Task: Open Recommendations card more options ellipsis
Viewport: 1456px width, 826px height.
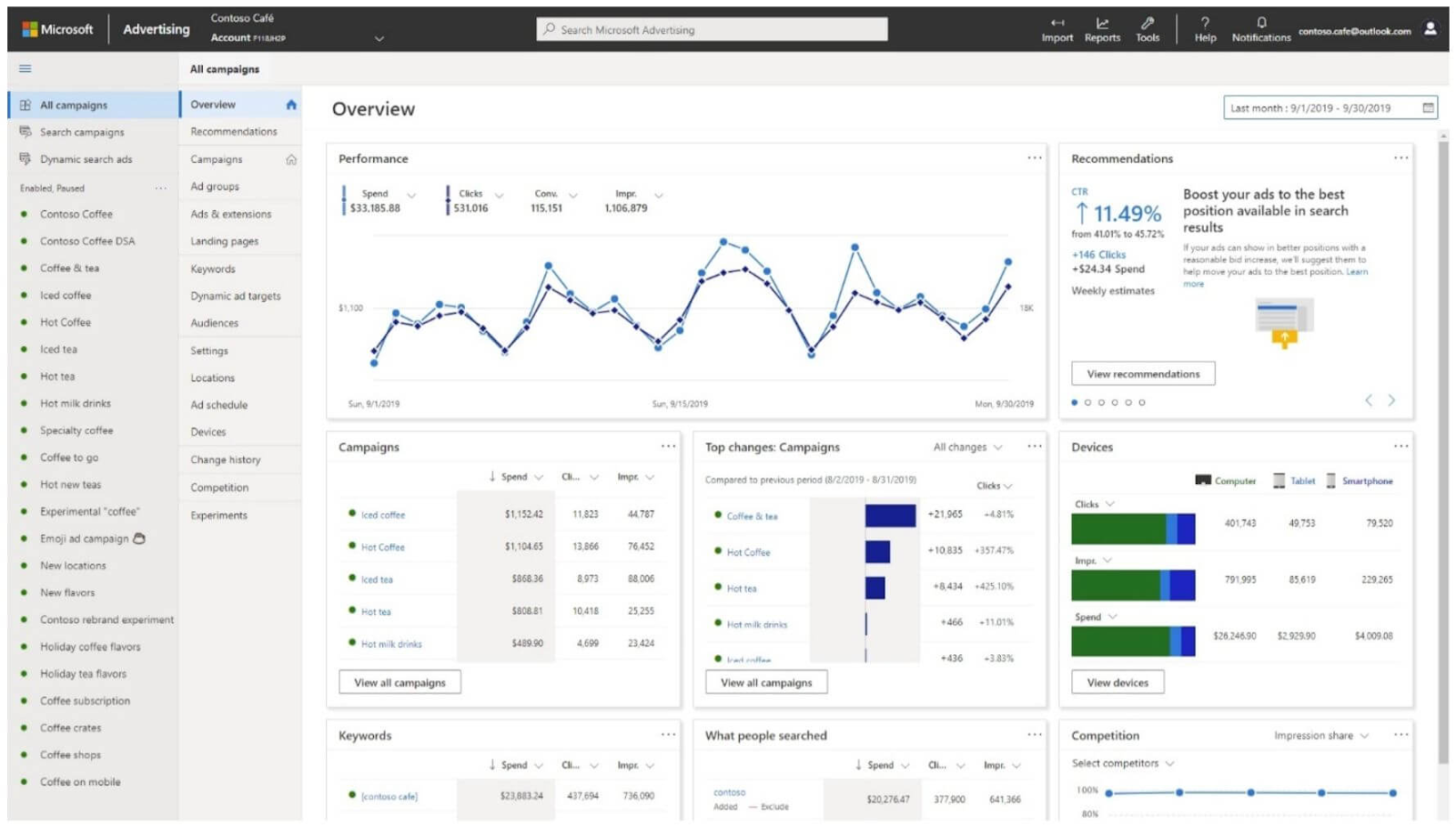Action: pos(1400,157)
